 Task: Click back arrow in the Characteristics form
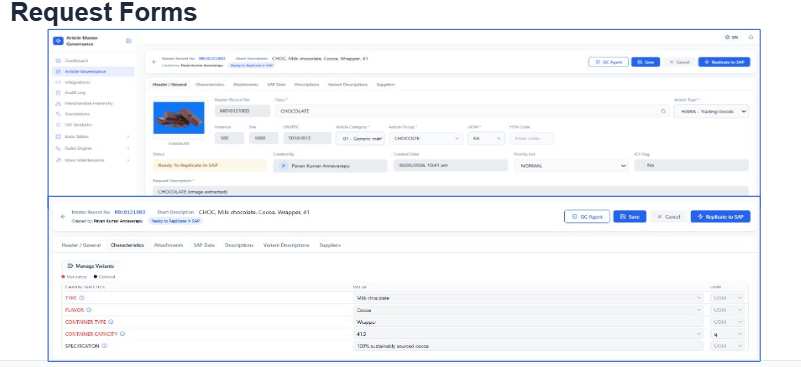(x=63, y=216)
